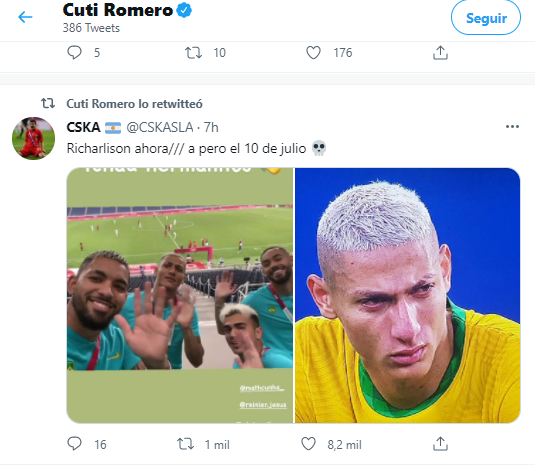Open the CSKA tweet more options menu
Image resolution: width=535 pixels, height=469 pixels.
pos(512,127)
